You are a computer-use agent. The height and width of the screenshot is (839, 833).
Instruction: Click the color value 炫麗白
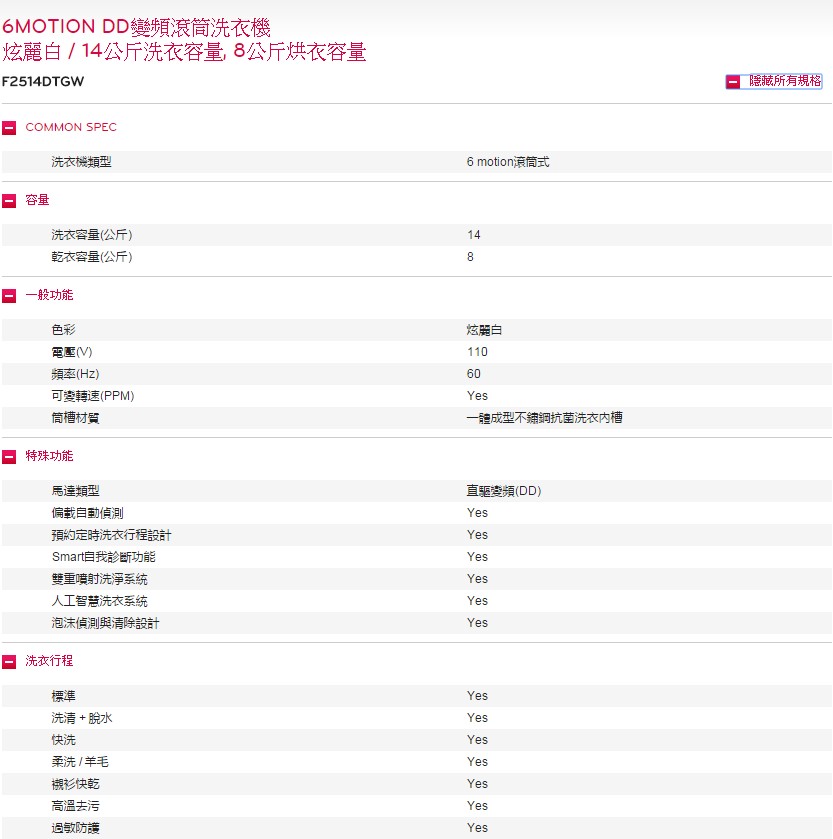pos(484,330)
